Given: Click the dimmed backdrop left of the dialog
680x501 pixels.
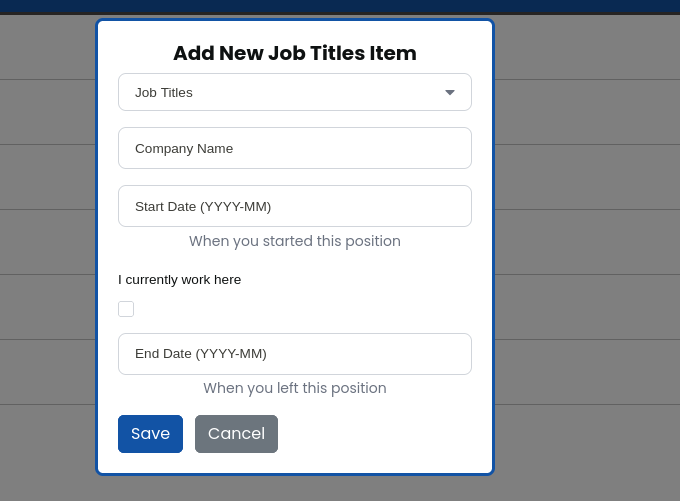Looking at the screenshot, I should point(47,250).
